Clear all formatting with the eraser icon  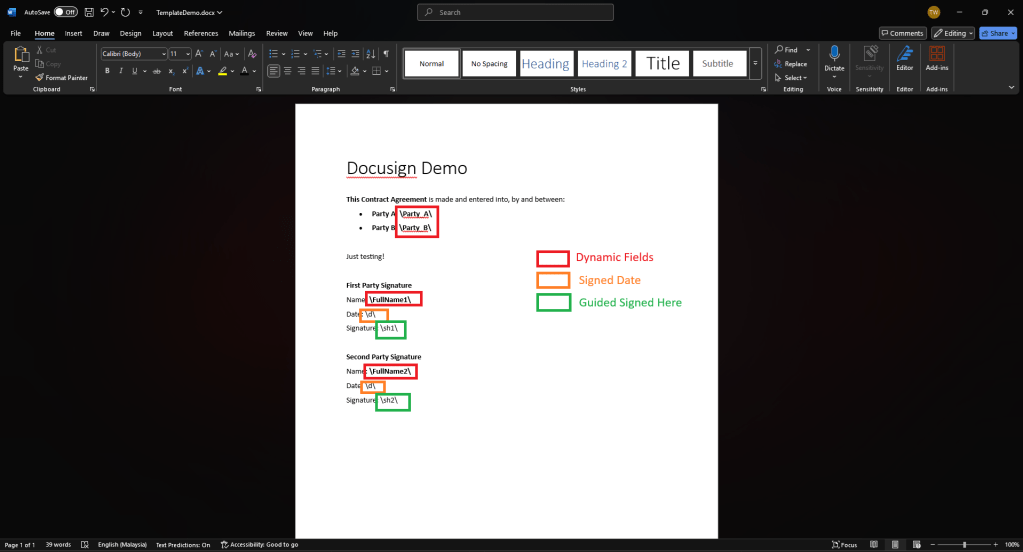pyautogui.click(x=252, y=54)
